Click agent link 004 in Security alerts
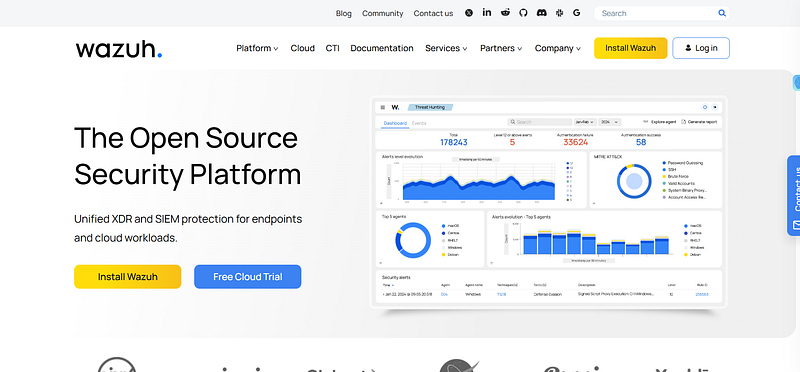The width and height of the screenshot is (800, 372). click(444, 294)
